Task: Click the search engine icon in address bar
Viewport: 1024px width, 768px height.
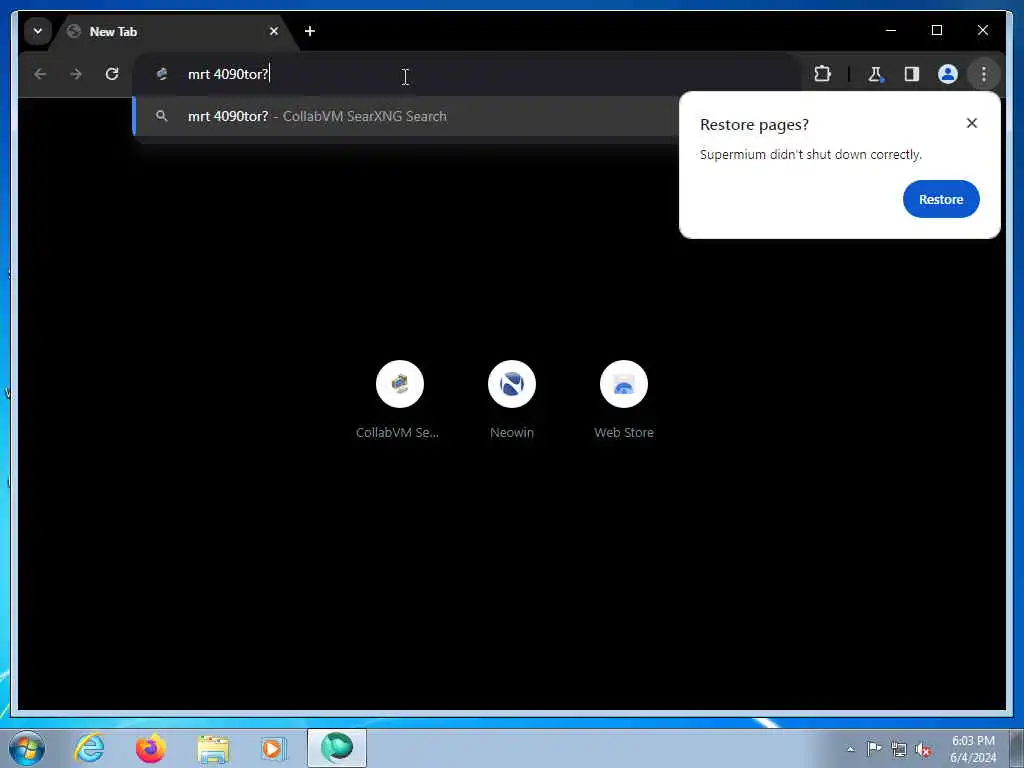Action: click(x=162, y=74)
